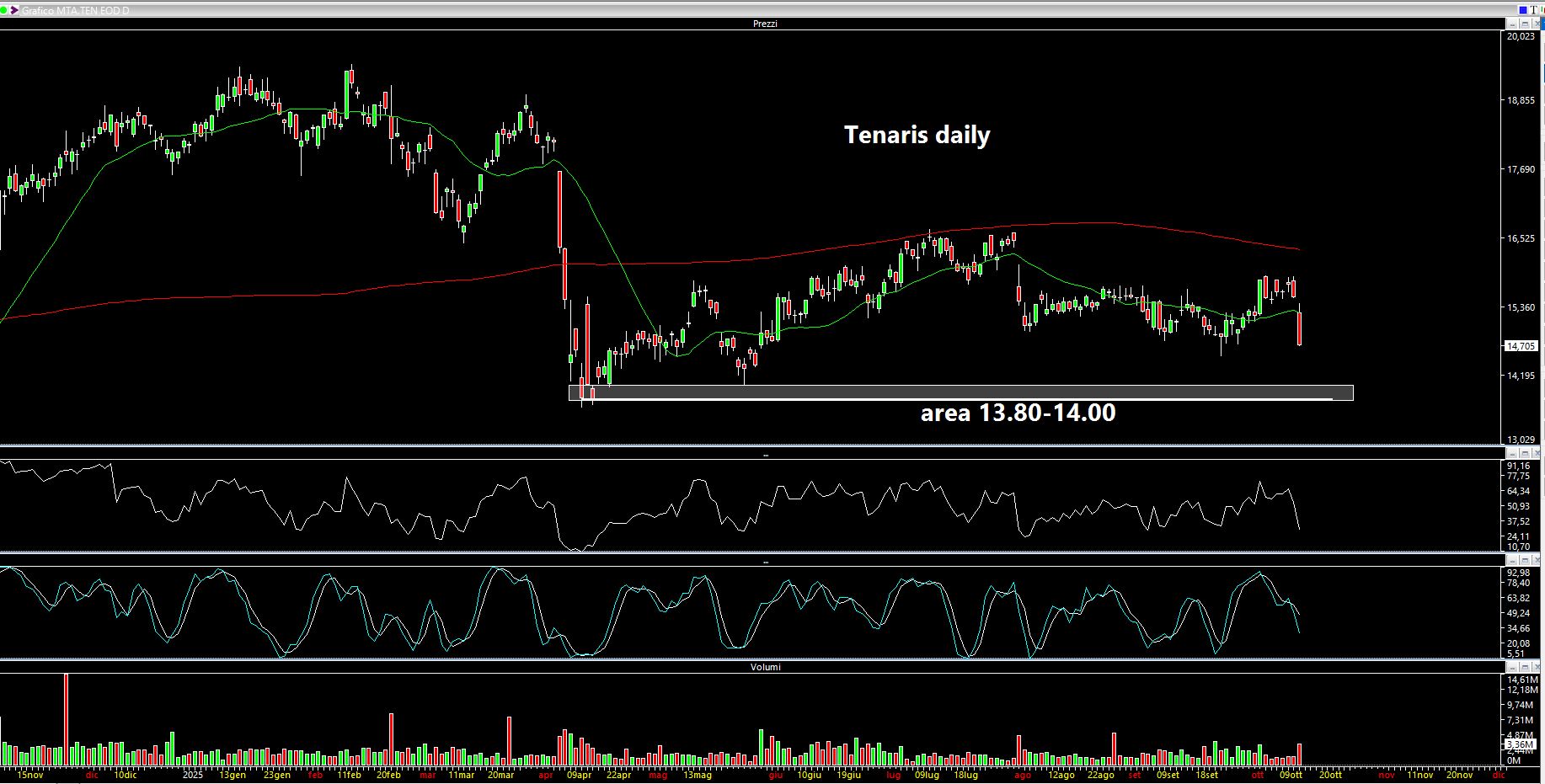Minimize the Prezzi price panel

1512,24
